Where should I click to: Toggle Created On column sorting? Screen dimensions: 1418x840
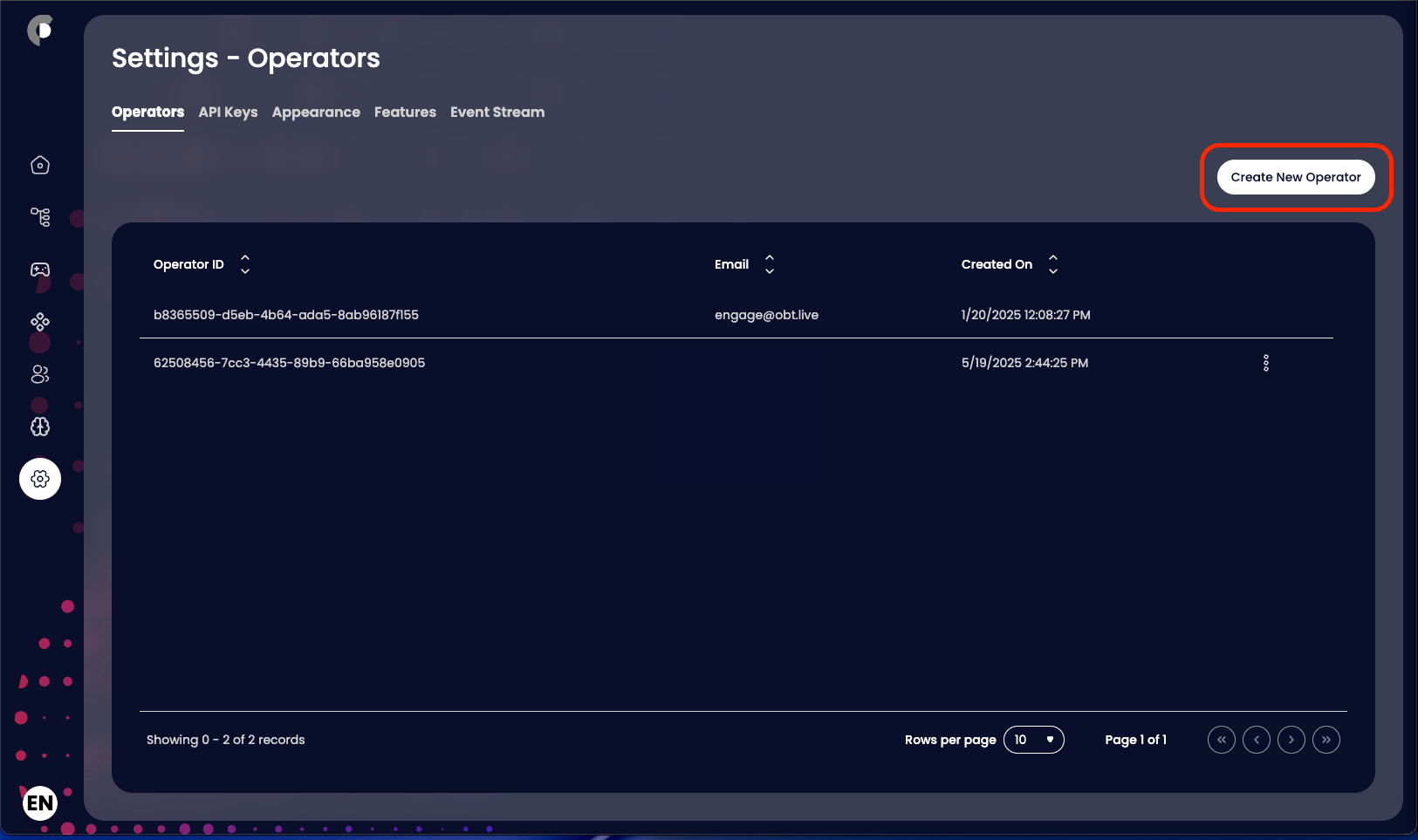[x=1053, y=264]
